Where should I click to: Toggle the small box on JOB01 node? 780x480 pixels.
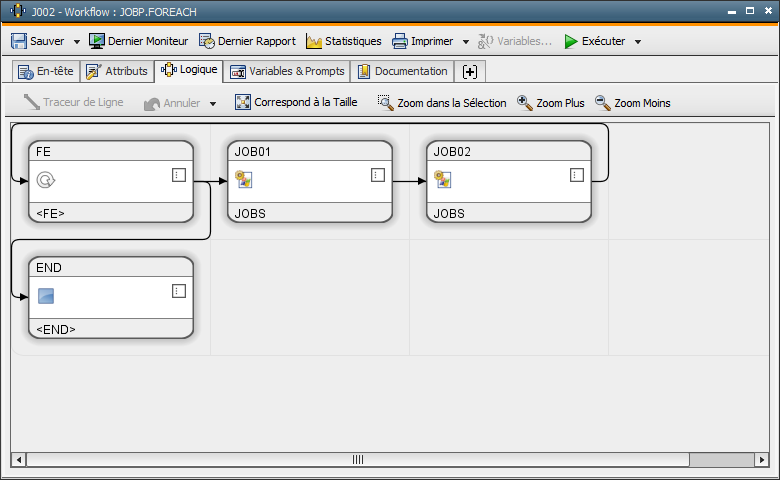378,175
